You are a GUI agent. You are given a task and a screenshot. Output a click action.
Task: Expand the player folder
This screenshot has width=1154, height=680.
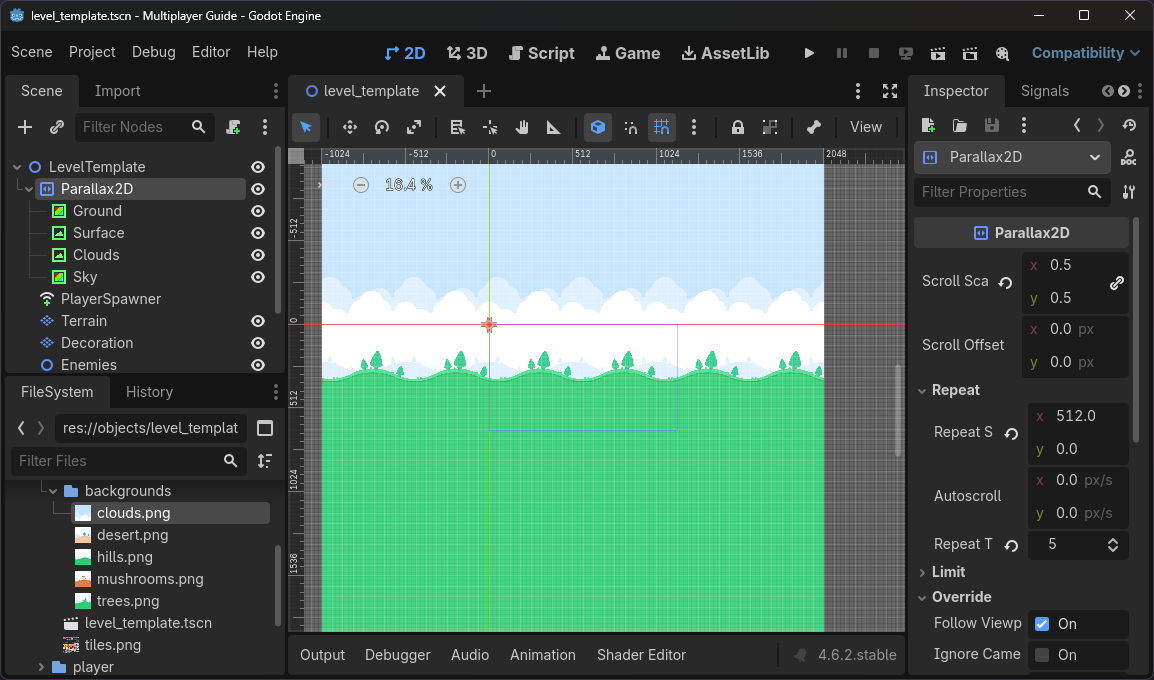41,667
